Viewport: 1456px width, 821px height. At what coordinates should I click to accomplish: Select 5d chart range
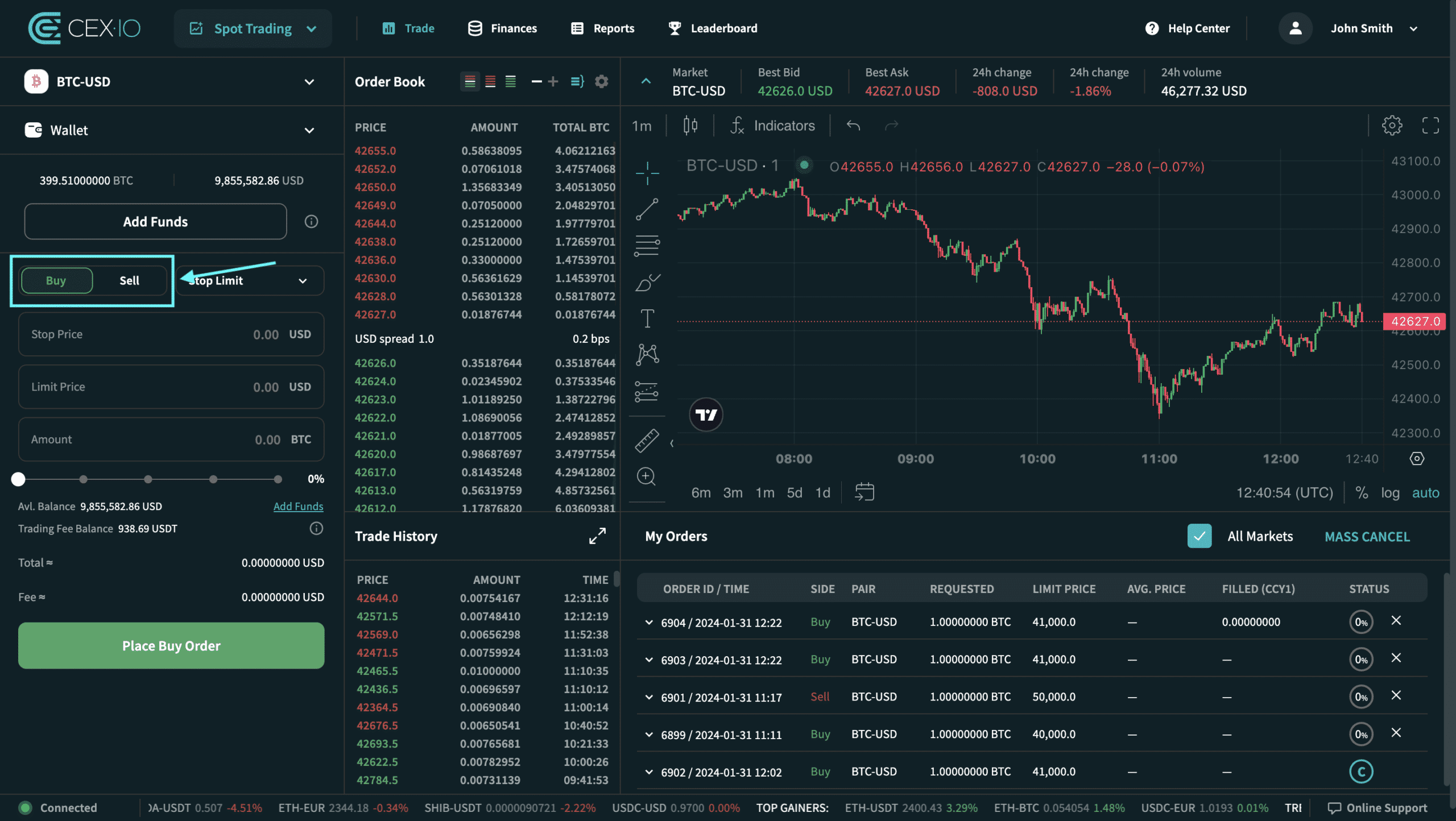click(x=795, y=492)
